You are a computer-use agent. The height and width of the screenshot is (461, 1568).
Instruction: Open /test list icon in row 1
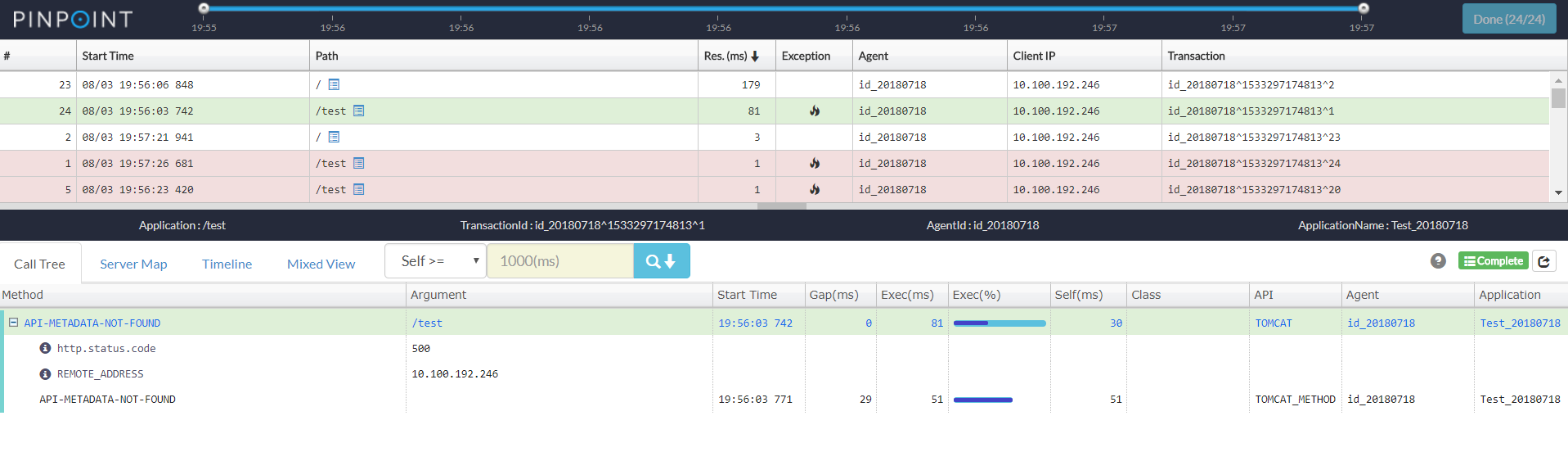click(358, 163)
